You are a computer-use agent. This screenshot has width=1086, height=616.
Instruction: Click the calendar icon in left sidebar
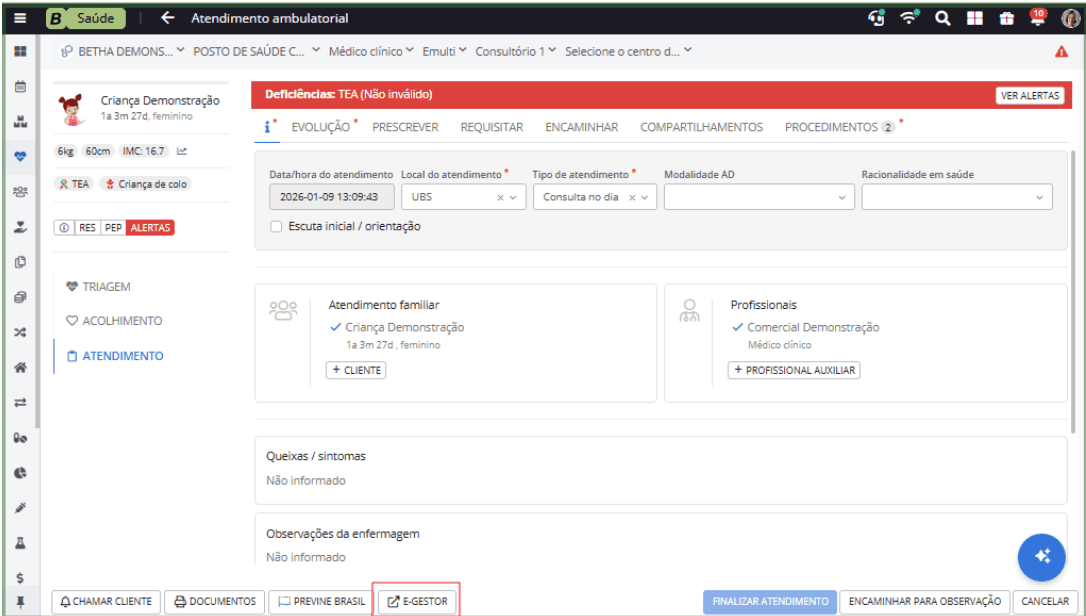click(x=19, y=87)
